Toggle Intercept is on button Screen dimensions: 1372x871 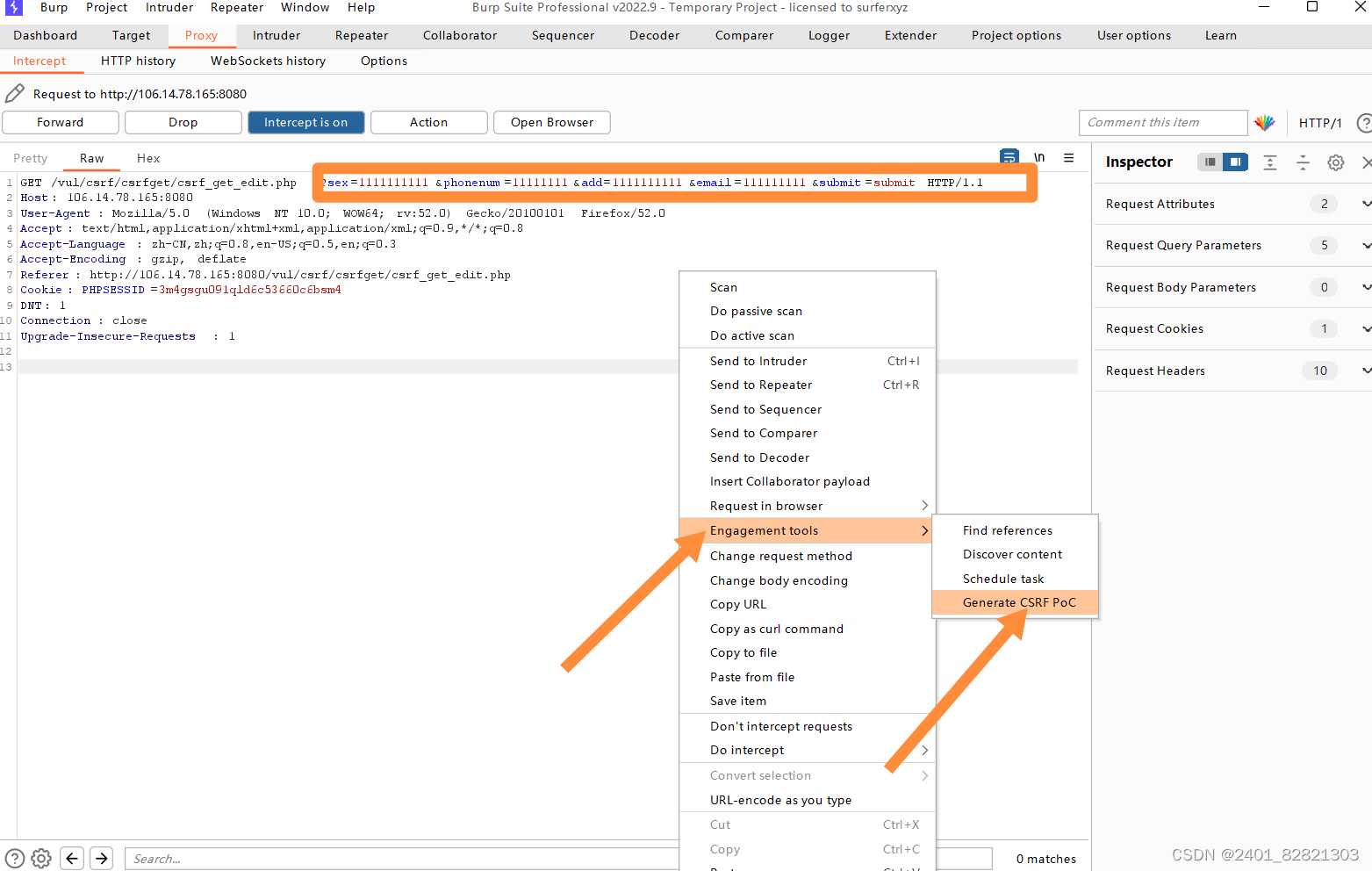coord(306,122)
